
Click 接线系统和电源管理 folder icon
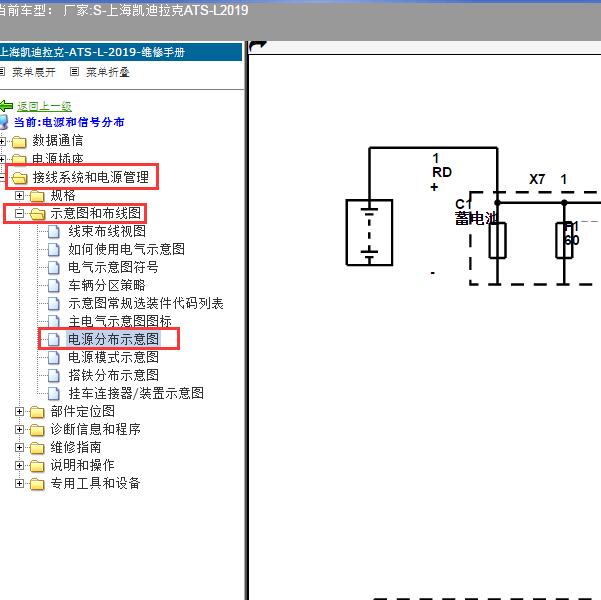click(x=20, y=178)
